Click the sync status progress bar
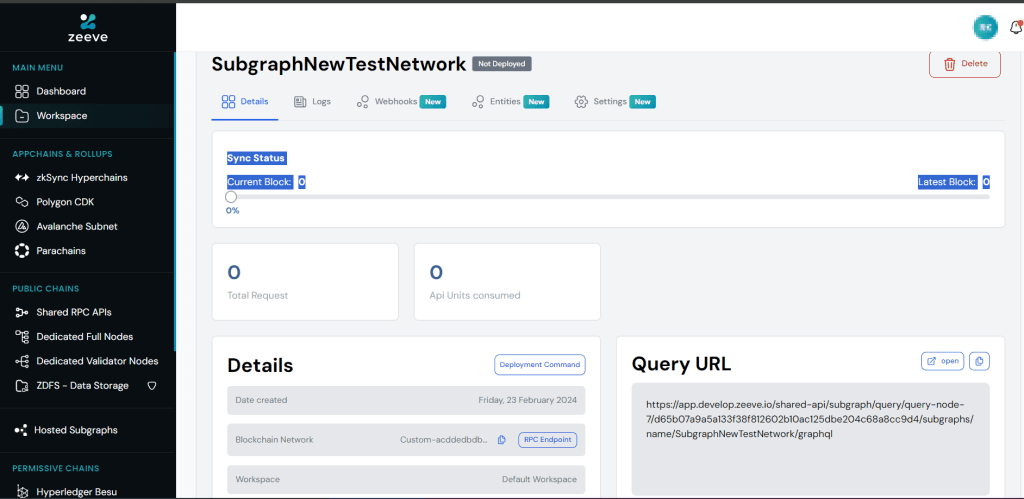 point(608,197)
